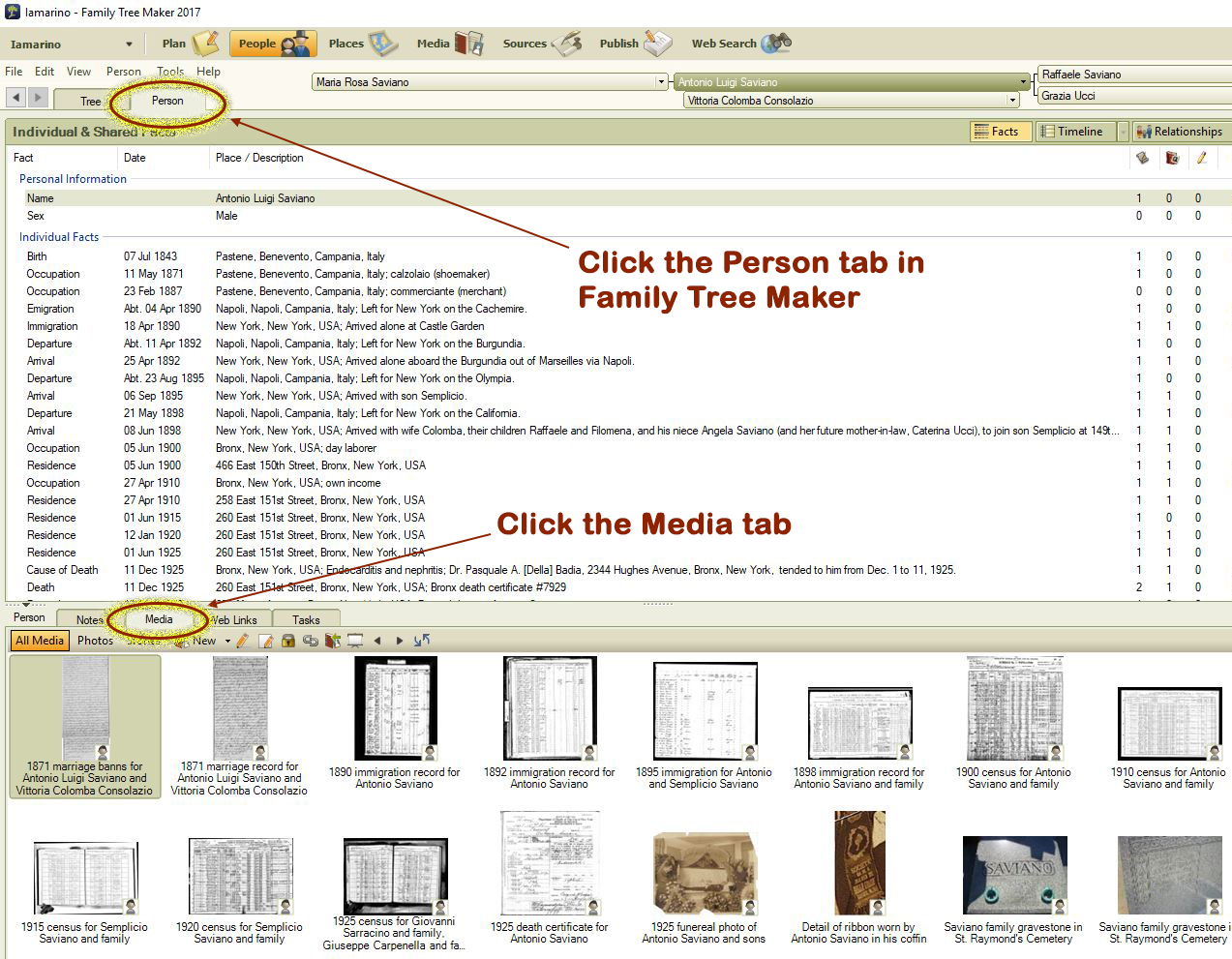Select Raffaele Saviano parent box
This screenshot has height=959, width=1232.
pyautogui.click(x=1133, y=75)
